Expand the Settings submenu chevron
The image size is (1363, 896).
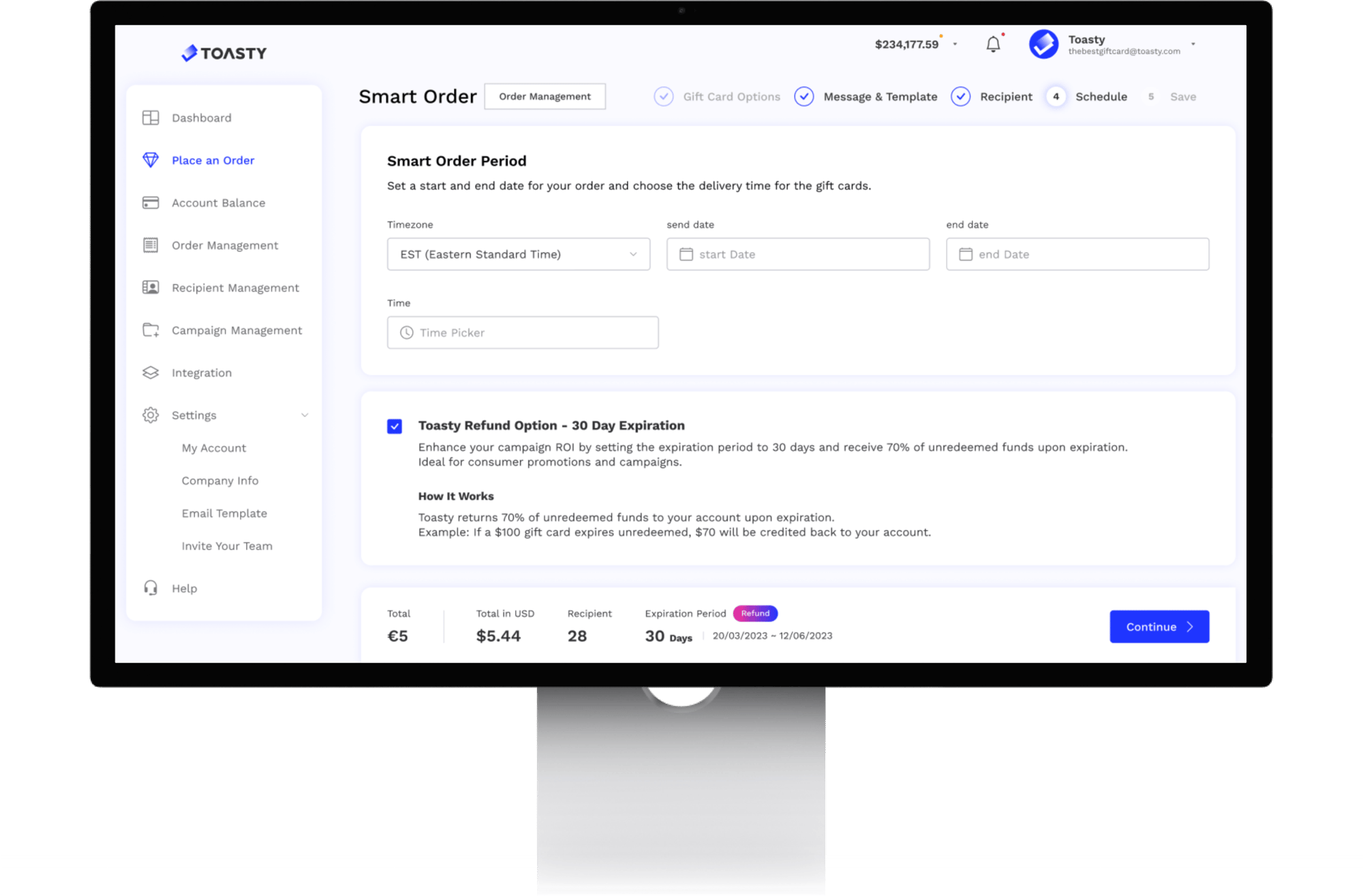point(305,415)
